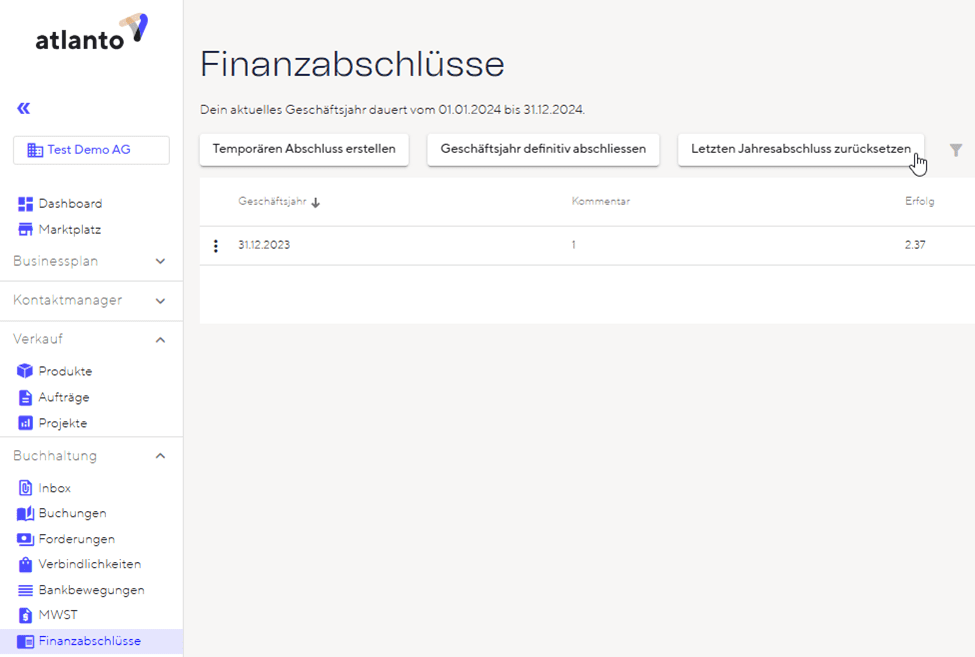Go to Forderungen menu item

coord(76,539)
